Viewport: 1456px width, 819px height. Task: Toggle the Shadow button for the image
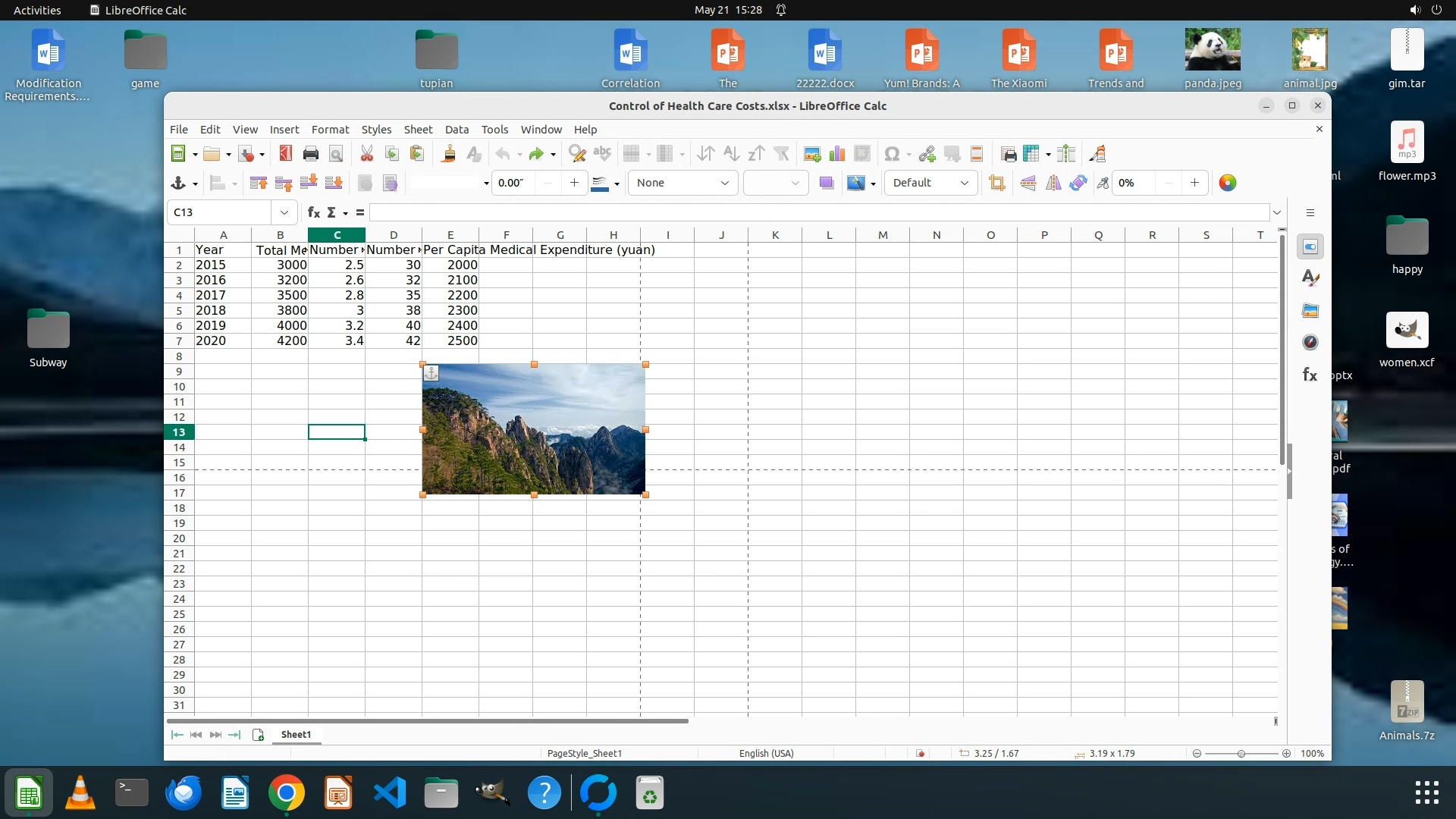pyautogui.click(x=826, y=183)
